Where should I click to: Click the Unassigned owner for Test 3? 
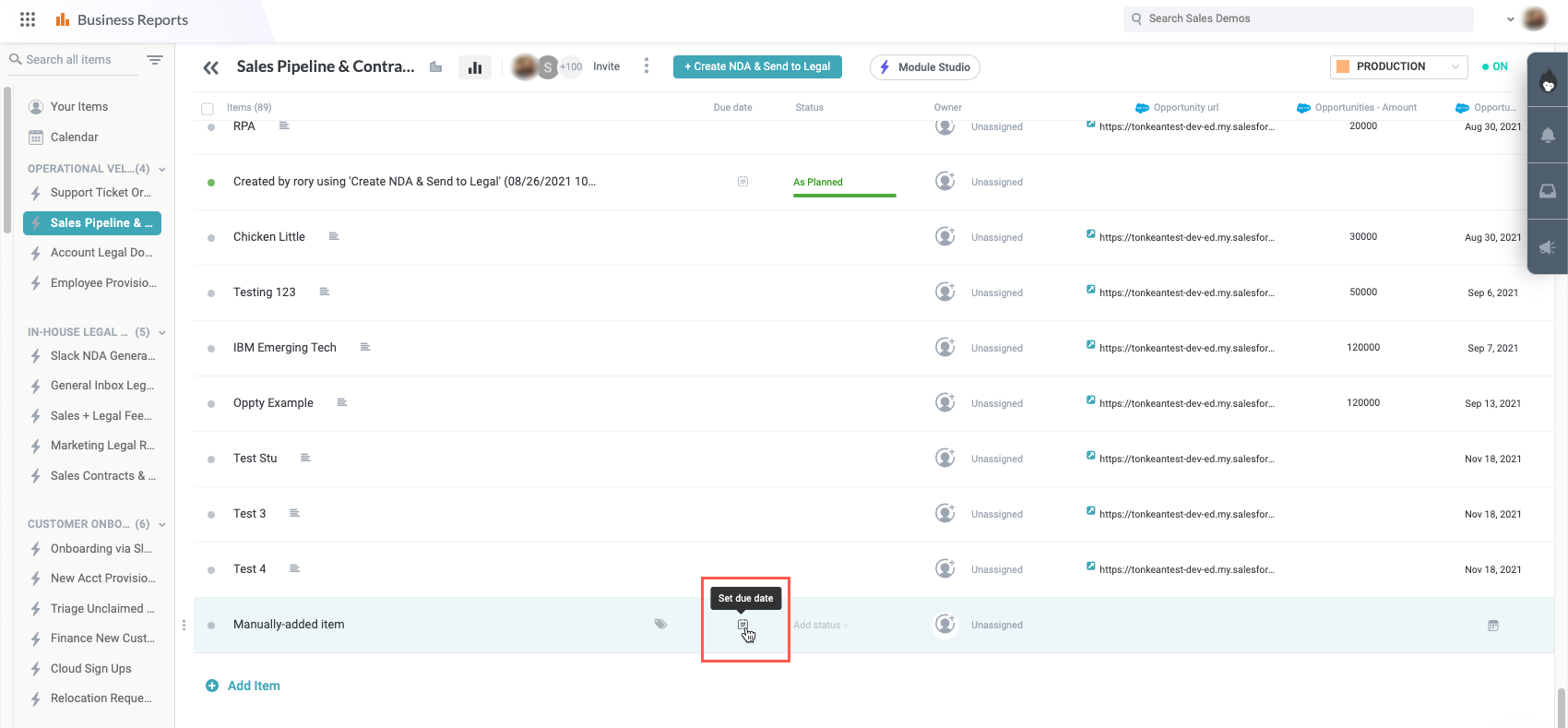tap(997, 514)
